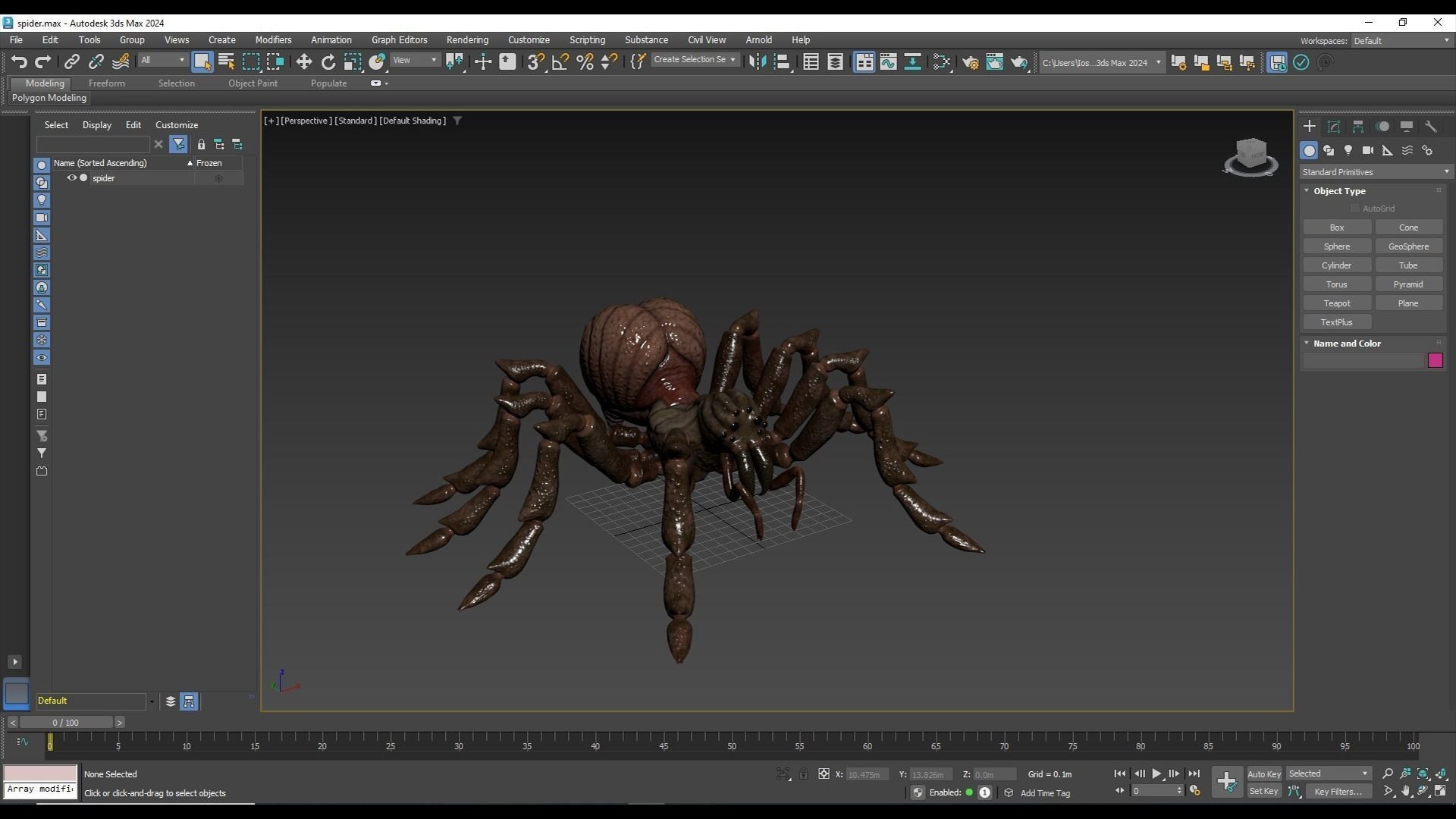Toggle the explorer display filter icon

[178, 144]
